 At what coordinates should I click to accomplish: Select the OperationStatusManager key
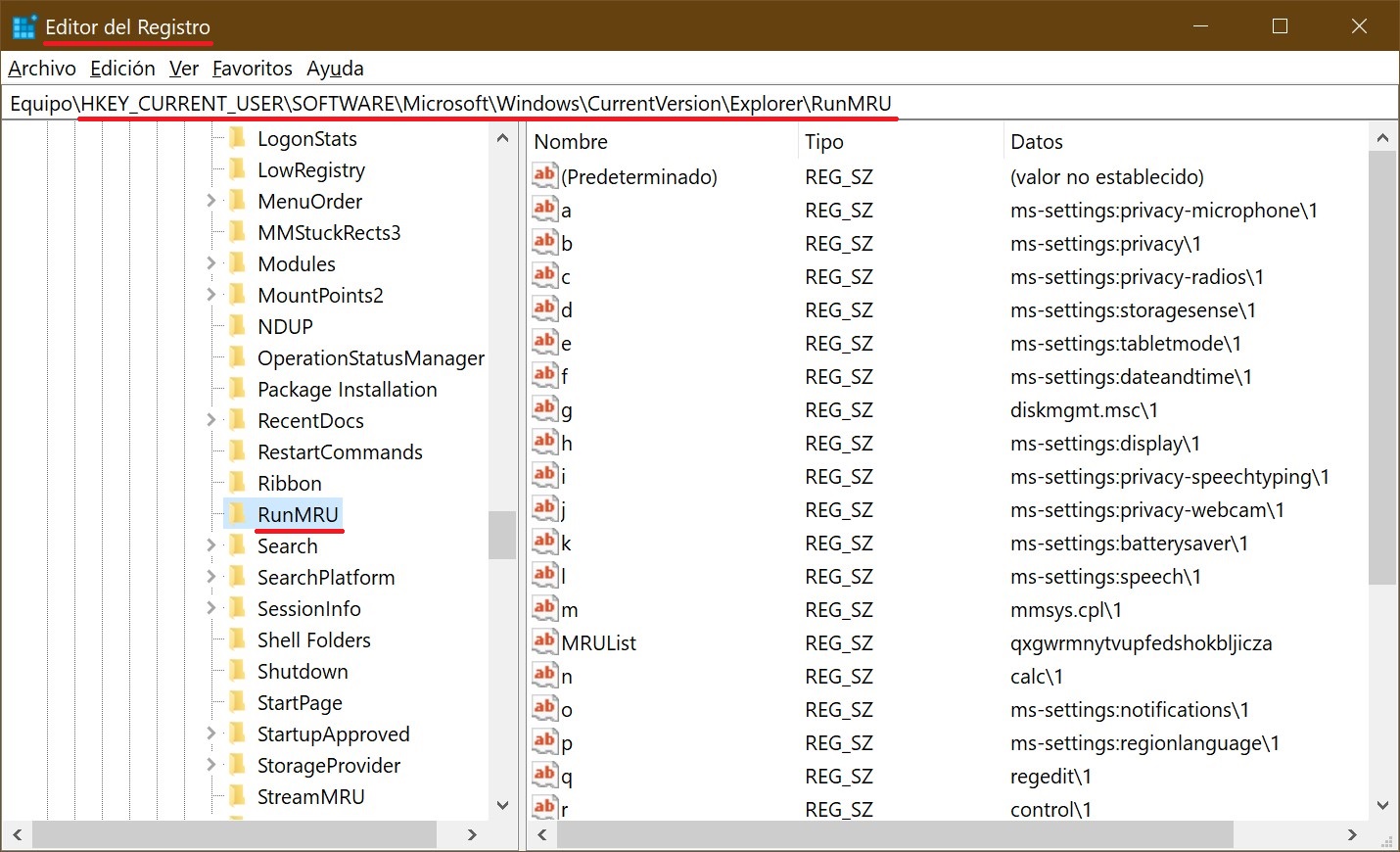[x=371, y=357]
